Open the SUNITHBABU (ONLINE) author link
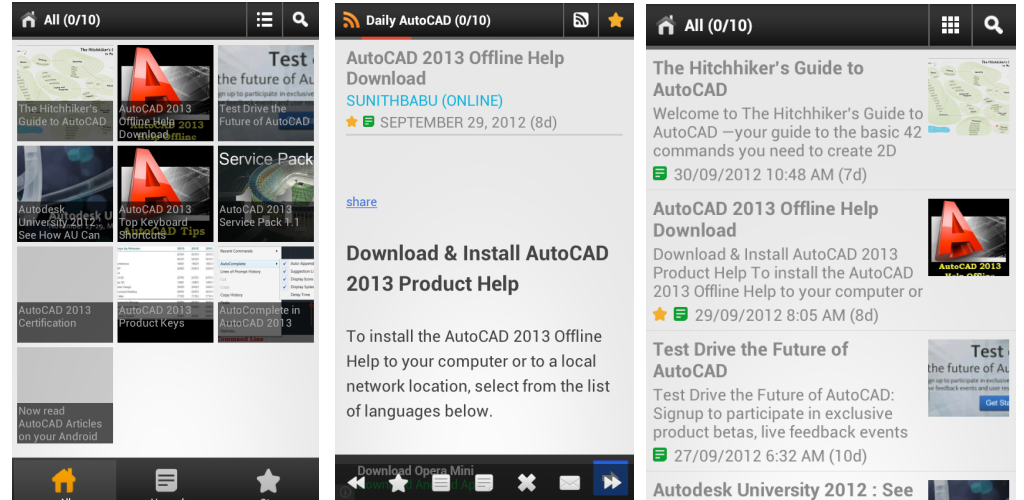 point(424,101)
